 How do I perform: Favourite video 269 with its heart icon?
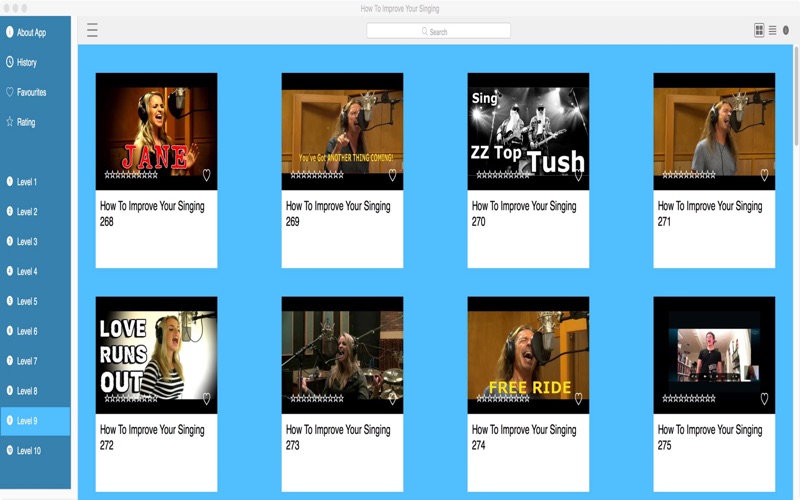(392, 175)
